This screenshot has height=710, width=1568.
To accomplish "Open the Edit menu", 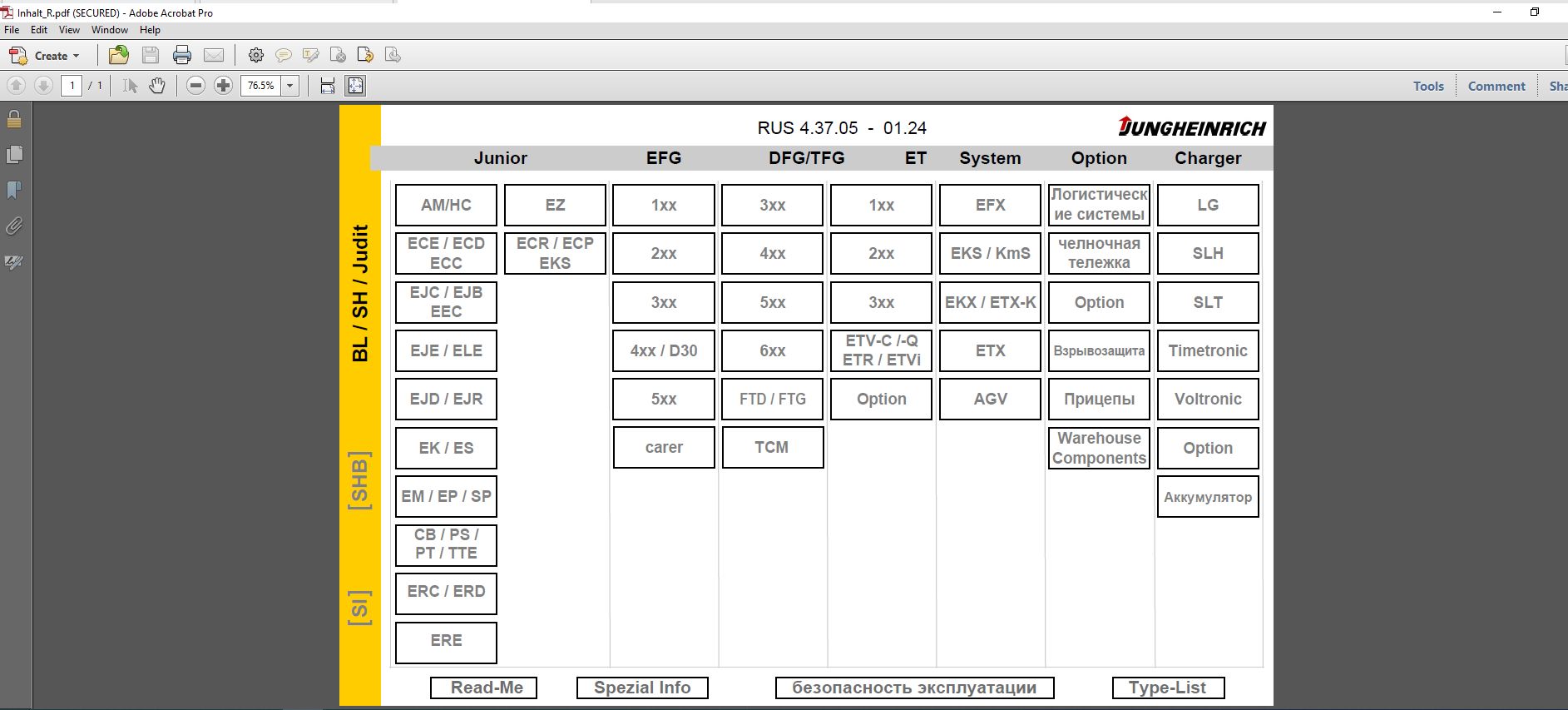I will coord(39,30).
